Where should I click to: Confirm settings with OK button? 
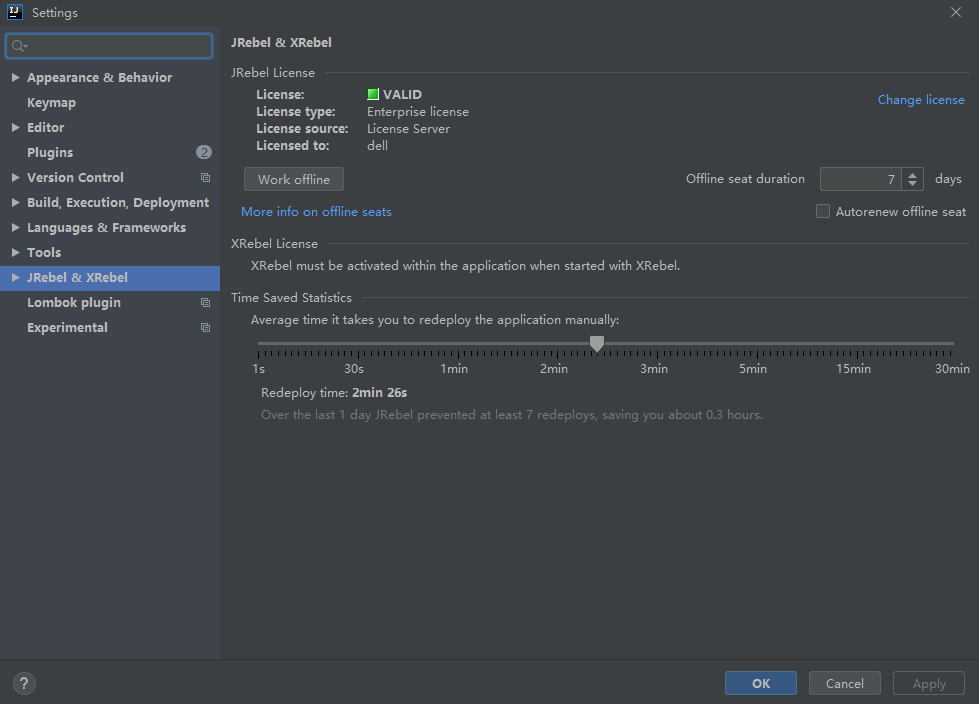[760, 683]
